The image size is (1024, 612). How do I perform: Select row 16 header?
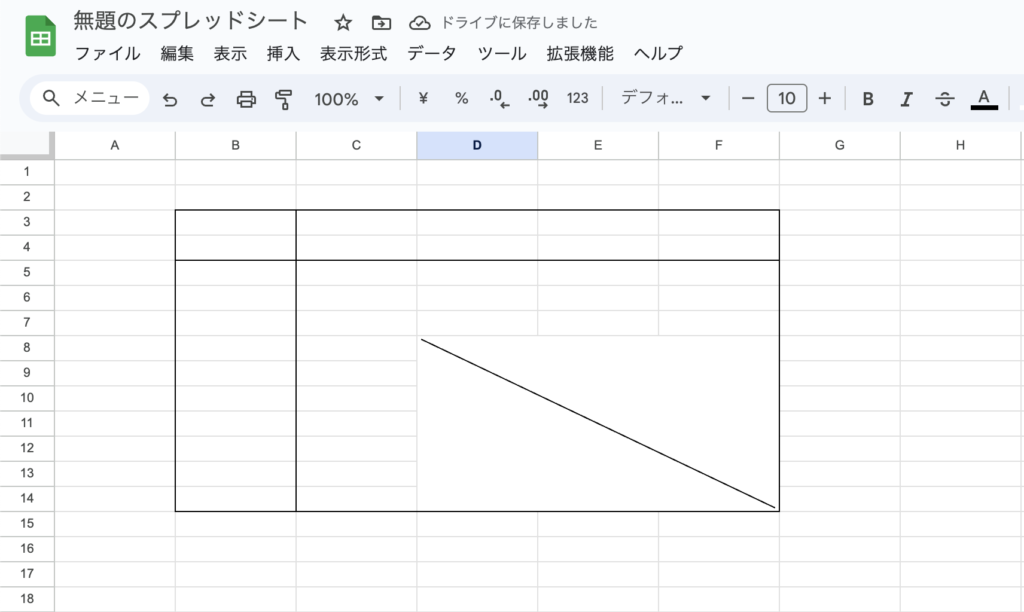point(27,549)
